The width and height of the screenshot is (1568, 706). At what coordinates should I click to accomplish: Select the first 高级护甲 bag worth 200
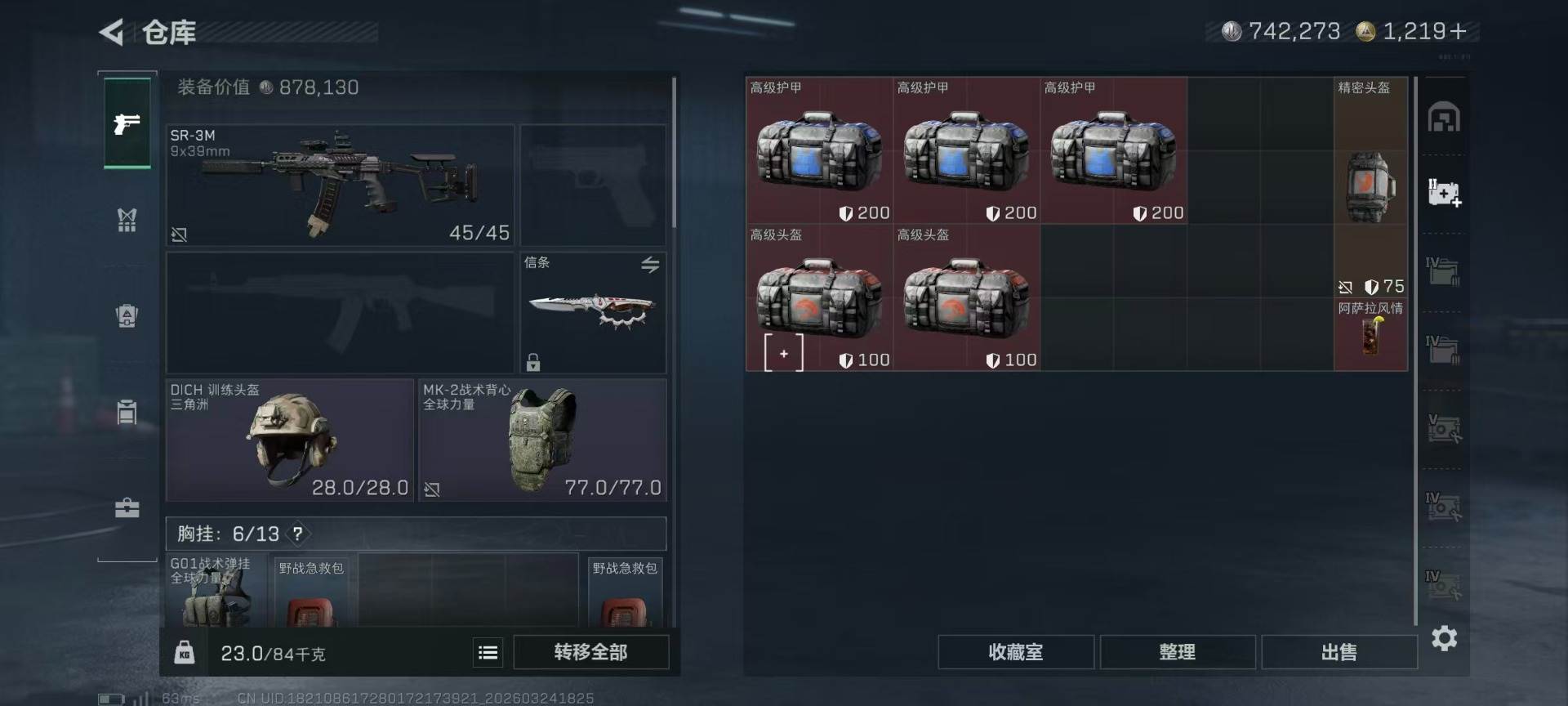pyautogui.click(x=819, y=150)
